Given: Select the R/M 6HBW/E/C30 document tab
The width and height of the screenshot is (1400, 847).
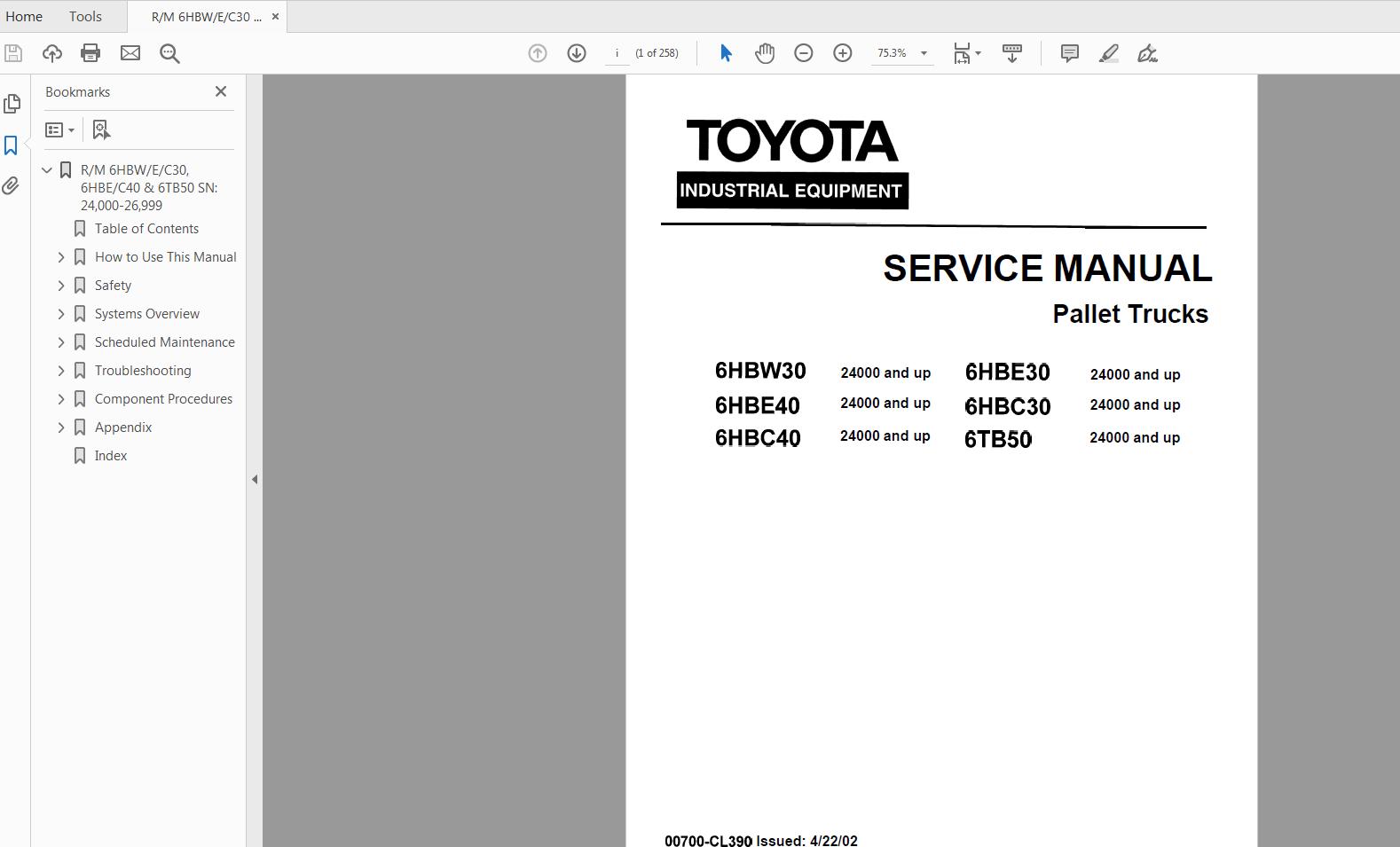Looking at the screenshot, I should pyautogui.click(x=206, y=17).
